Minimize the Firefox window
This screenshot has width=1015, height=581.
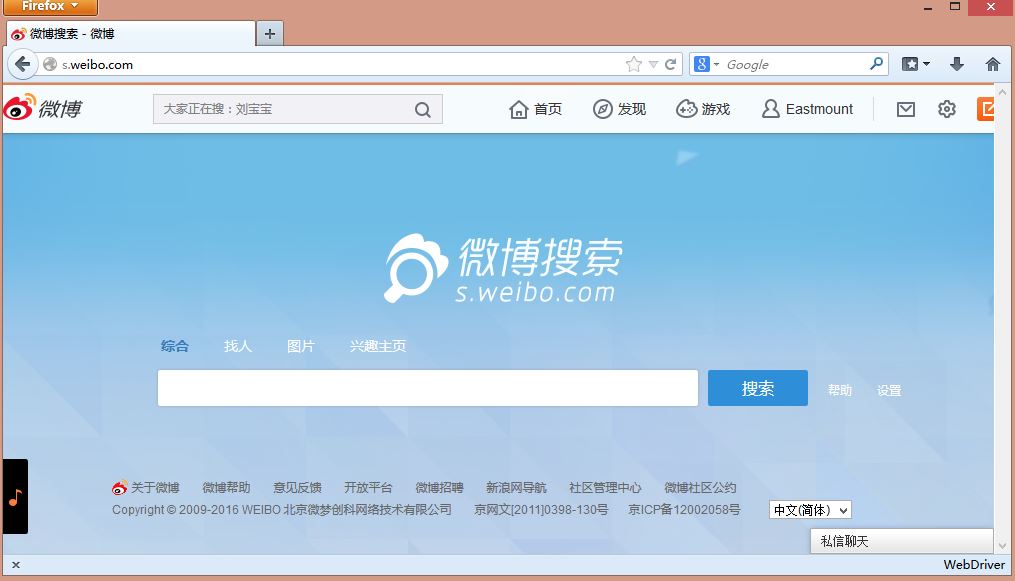coord(928,7)
